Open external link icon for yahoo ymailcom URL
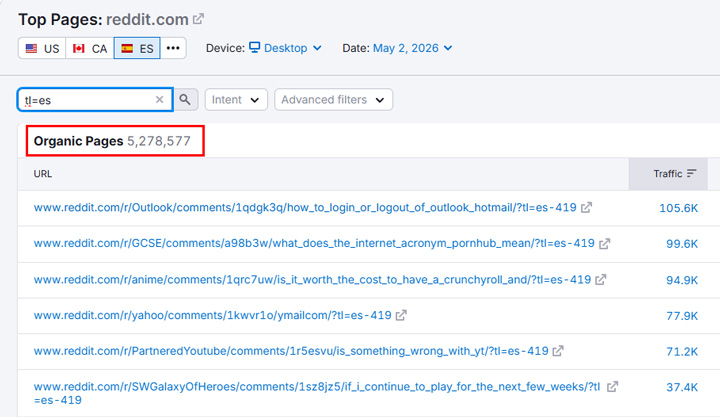This screenshot has width=720, height=417. click(x=401, y=315)
